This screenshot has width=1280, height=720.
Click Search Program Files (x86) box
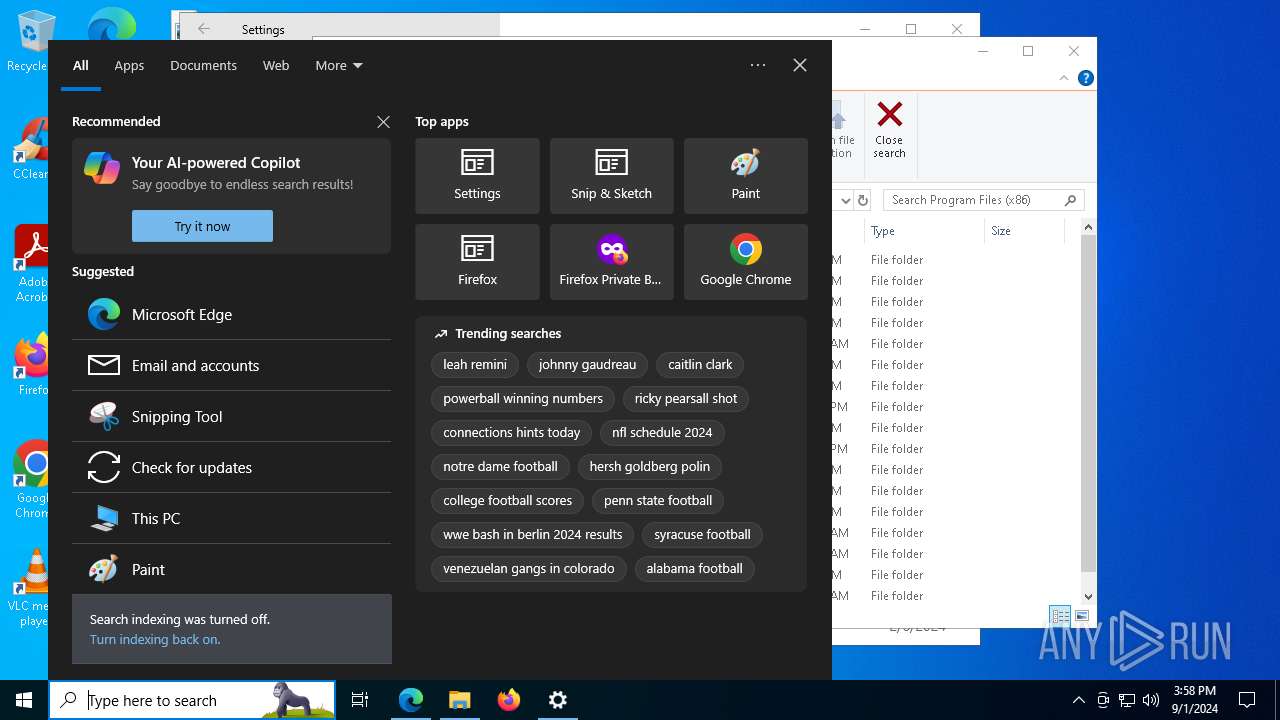point(983,200)
